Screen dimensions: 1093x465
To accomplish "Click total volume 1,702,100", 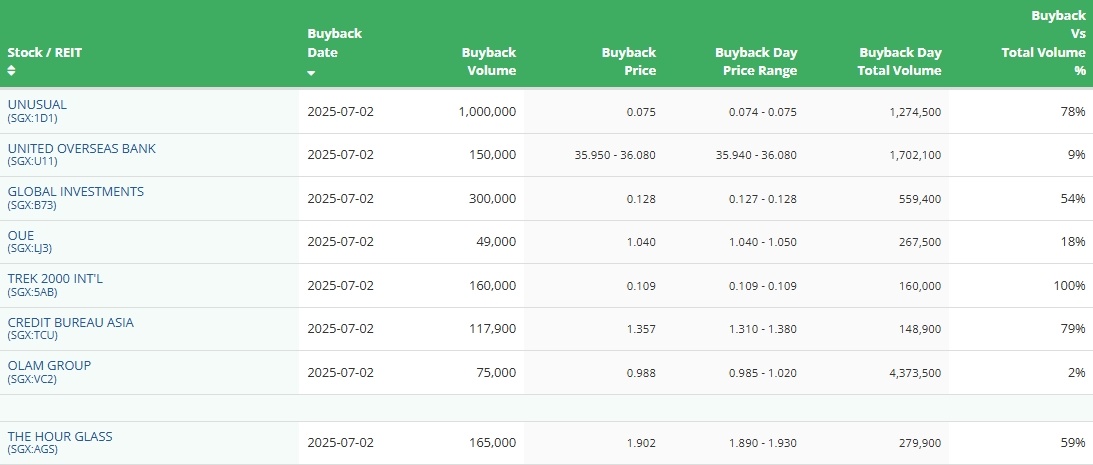I will [915, 155].
